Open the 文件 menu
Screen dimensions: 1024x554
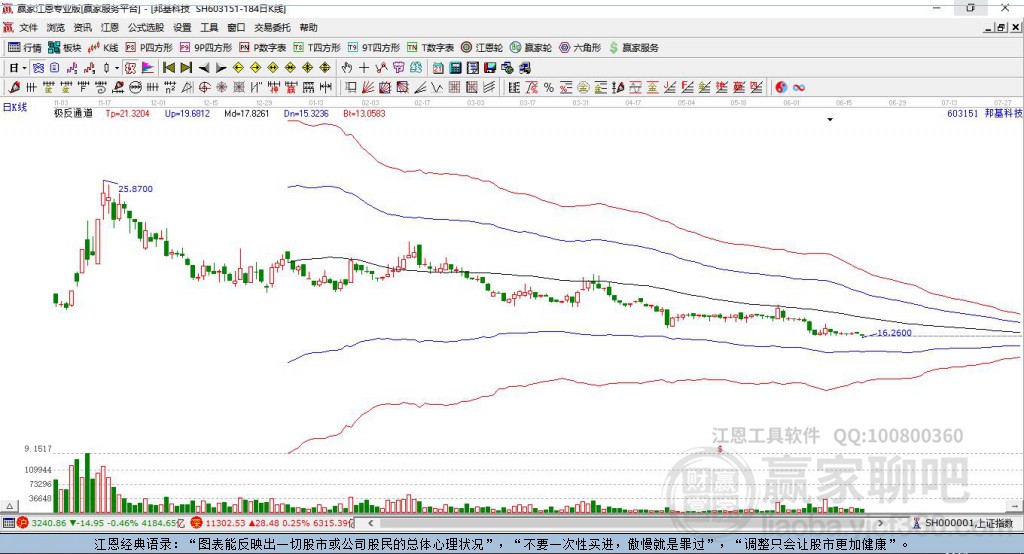tap(28, 27)
